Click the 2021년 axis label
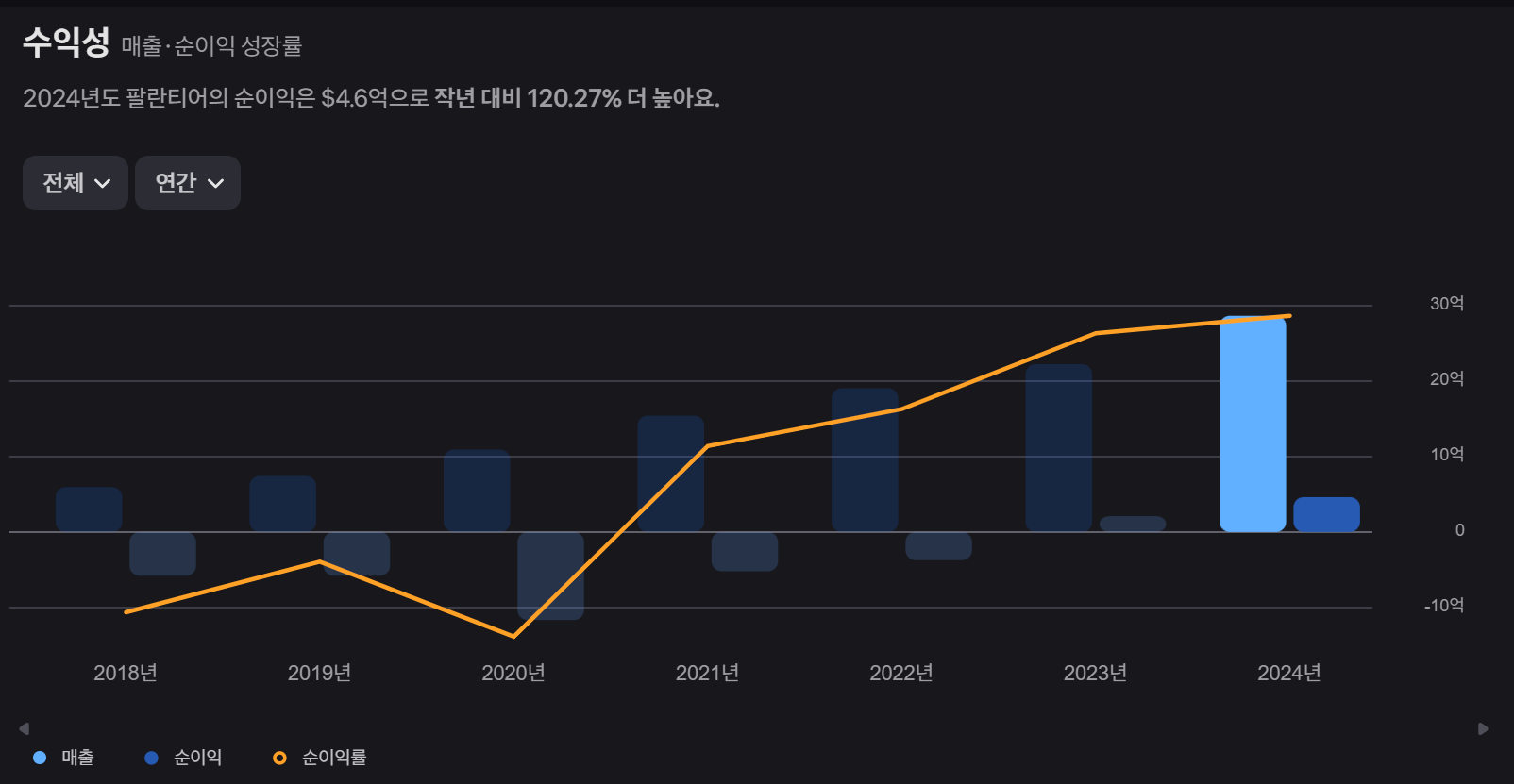1514x784 pixels. tap(707, 673)
